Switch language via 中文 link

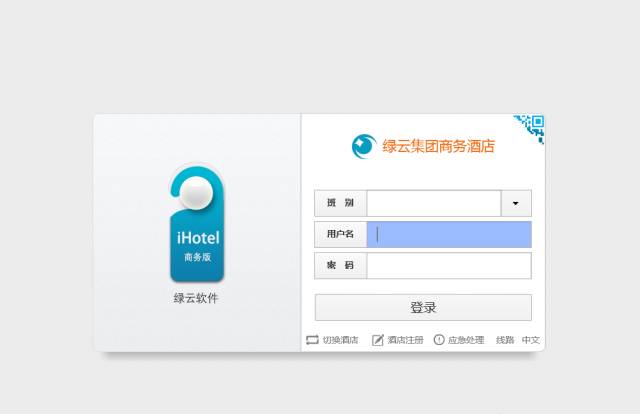[531, 340]
